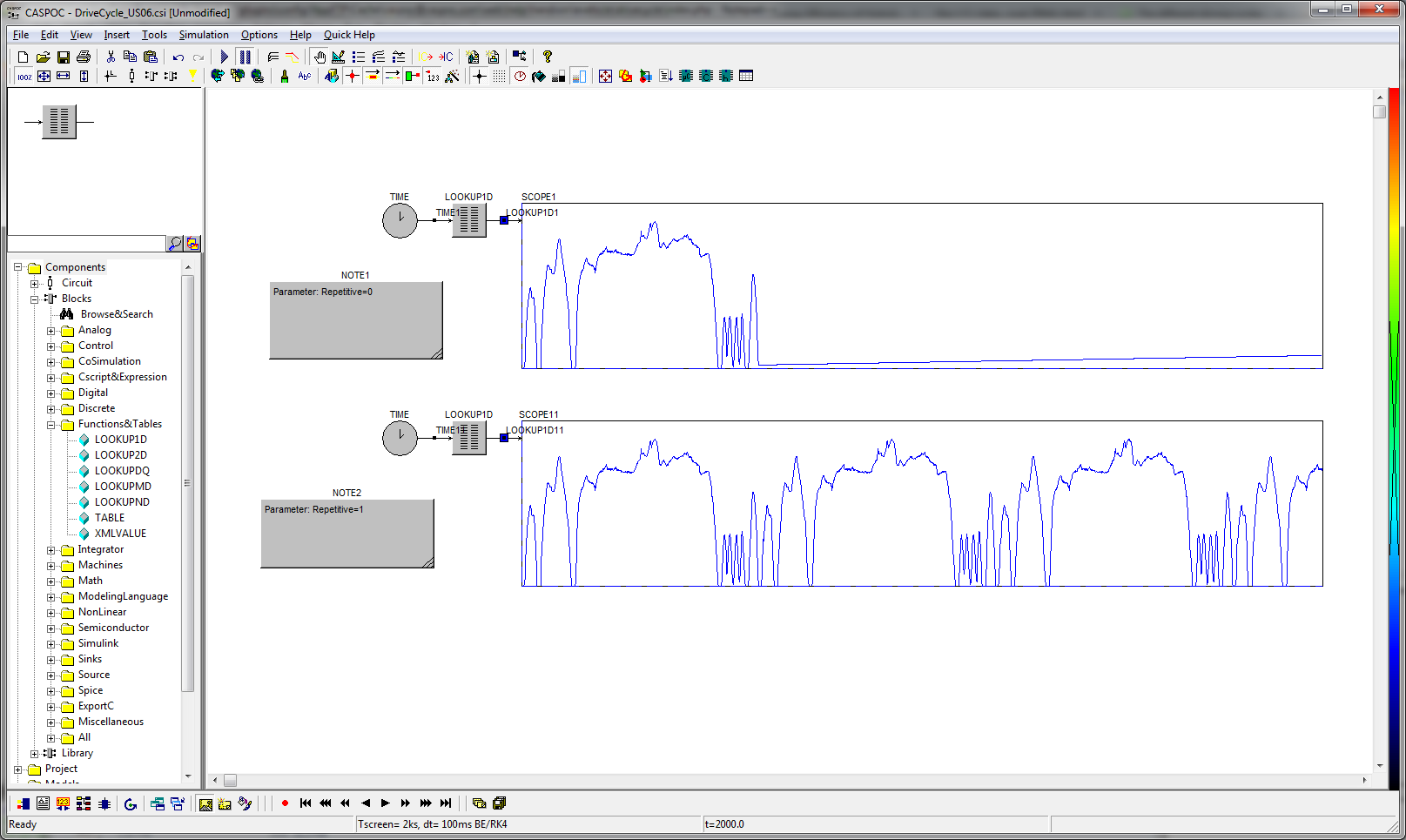This screenshot has width=1406, height=840.
Task: Jump to end with the skip-to-end button
Action: [x=446, y=803]
